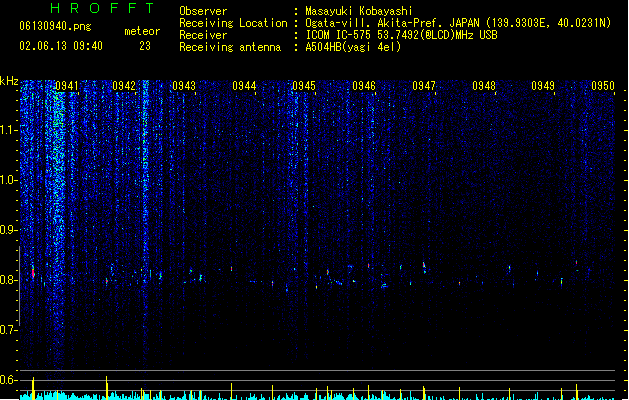Click the 1.1 frequency axis label
629x400 pixels.
(x=8, y=130)
